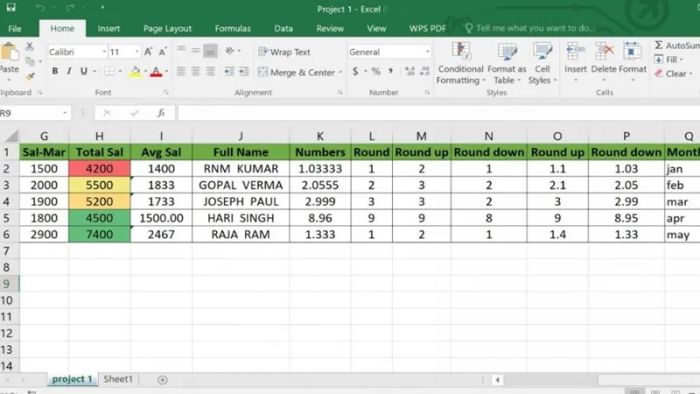The width and height of the screenshot is (700, 394).
Task: Switch to the Data tab
Action: [x=283, y=29]
